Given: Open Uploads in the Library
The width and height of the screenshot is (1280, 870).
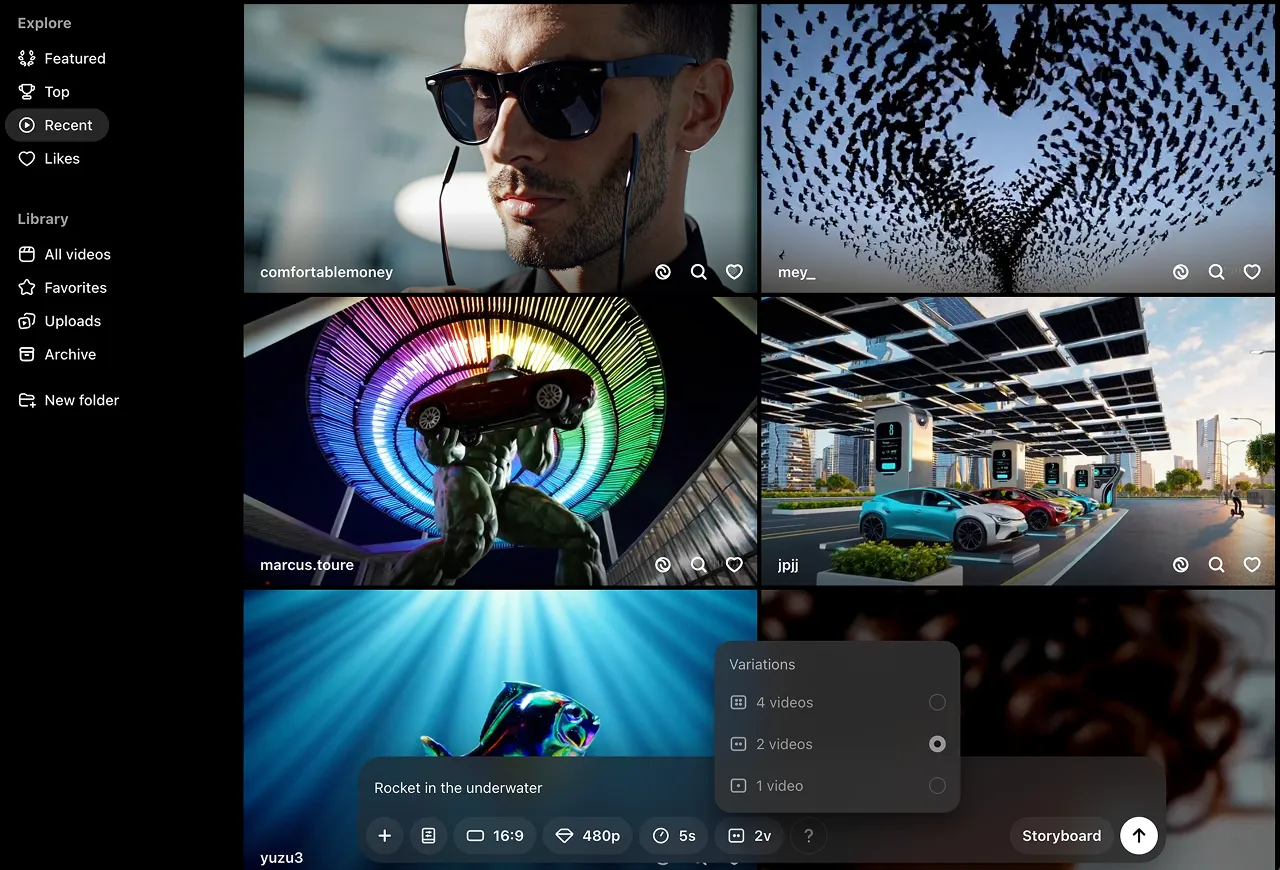Looking at the screenshot, I should 60,321.
